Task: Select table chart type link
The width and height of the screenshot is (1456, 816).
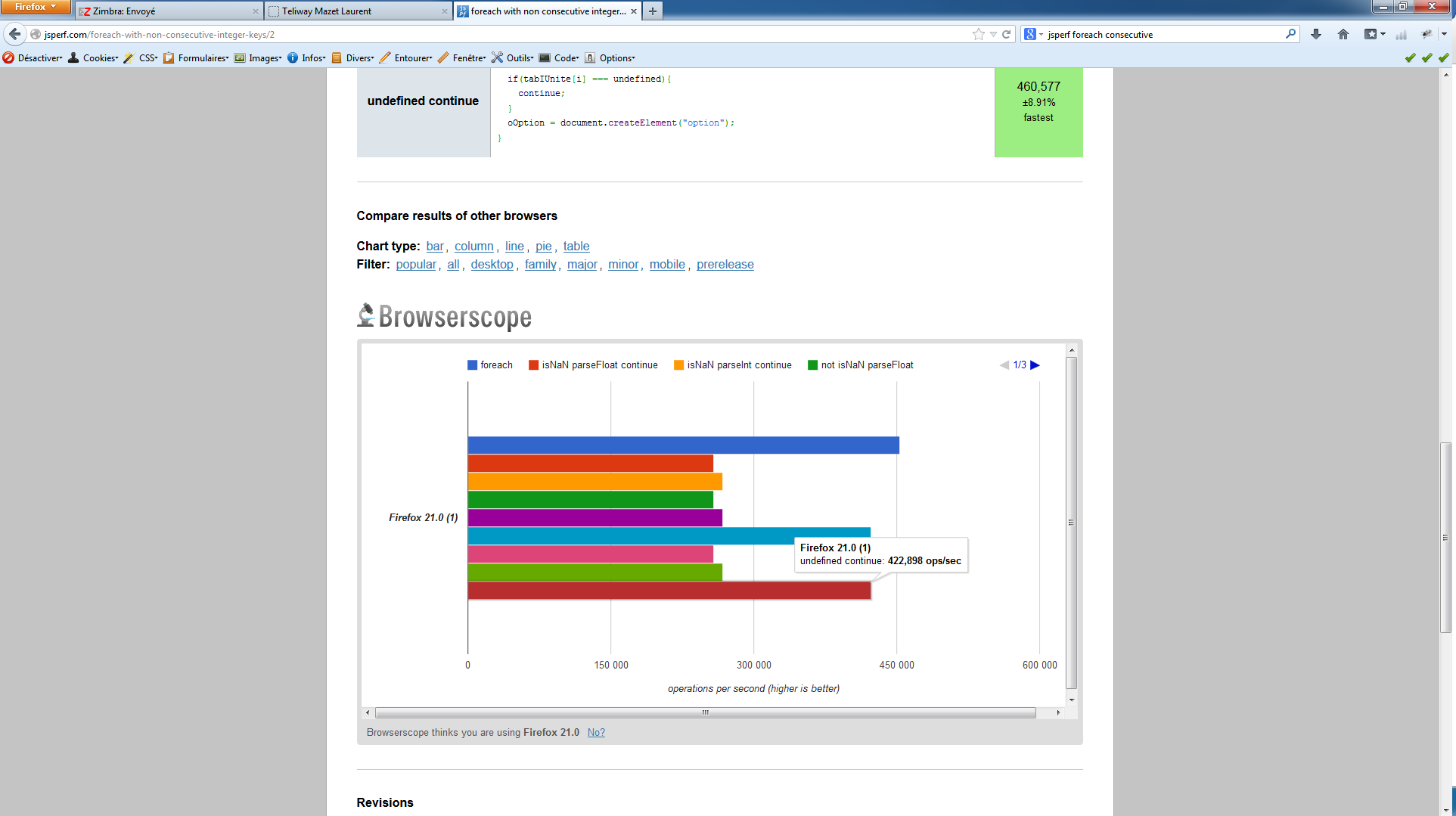Action: click(x=576, y=247)
